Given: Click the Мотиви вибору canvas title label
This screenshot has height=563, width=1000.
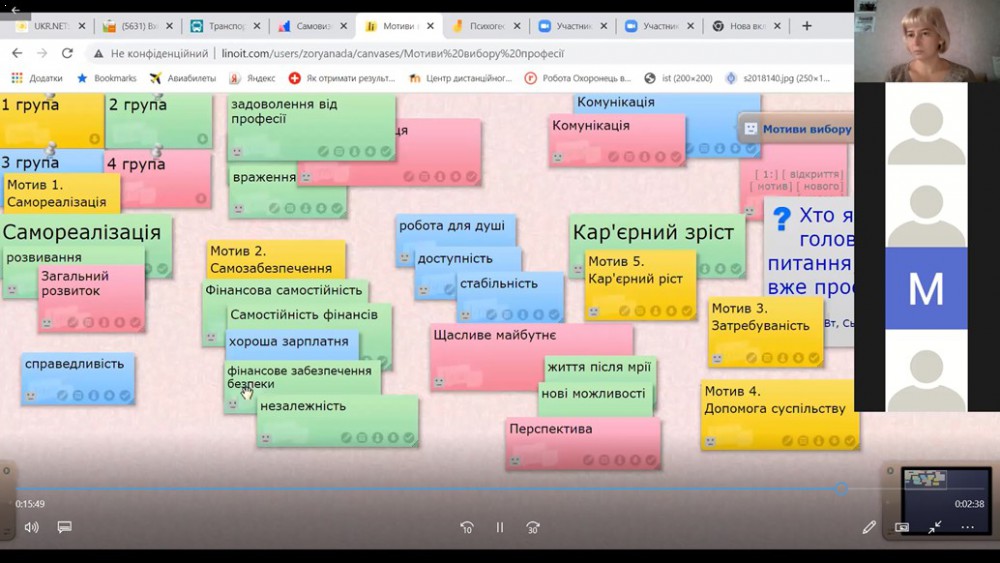Looking at the screenshot, I should [807, 129].
